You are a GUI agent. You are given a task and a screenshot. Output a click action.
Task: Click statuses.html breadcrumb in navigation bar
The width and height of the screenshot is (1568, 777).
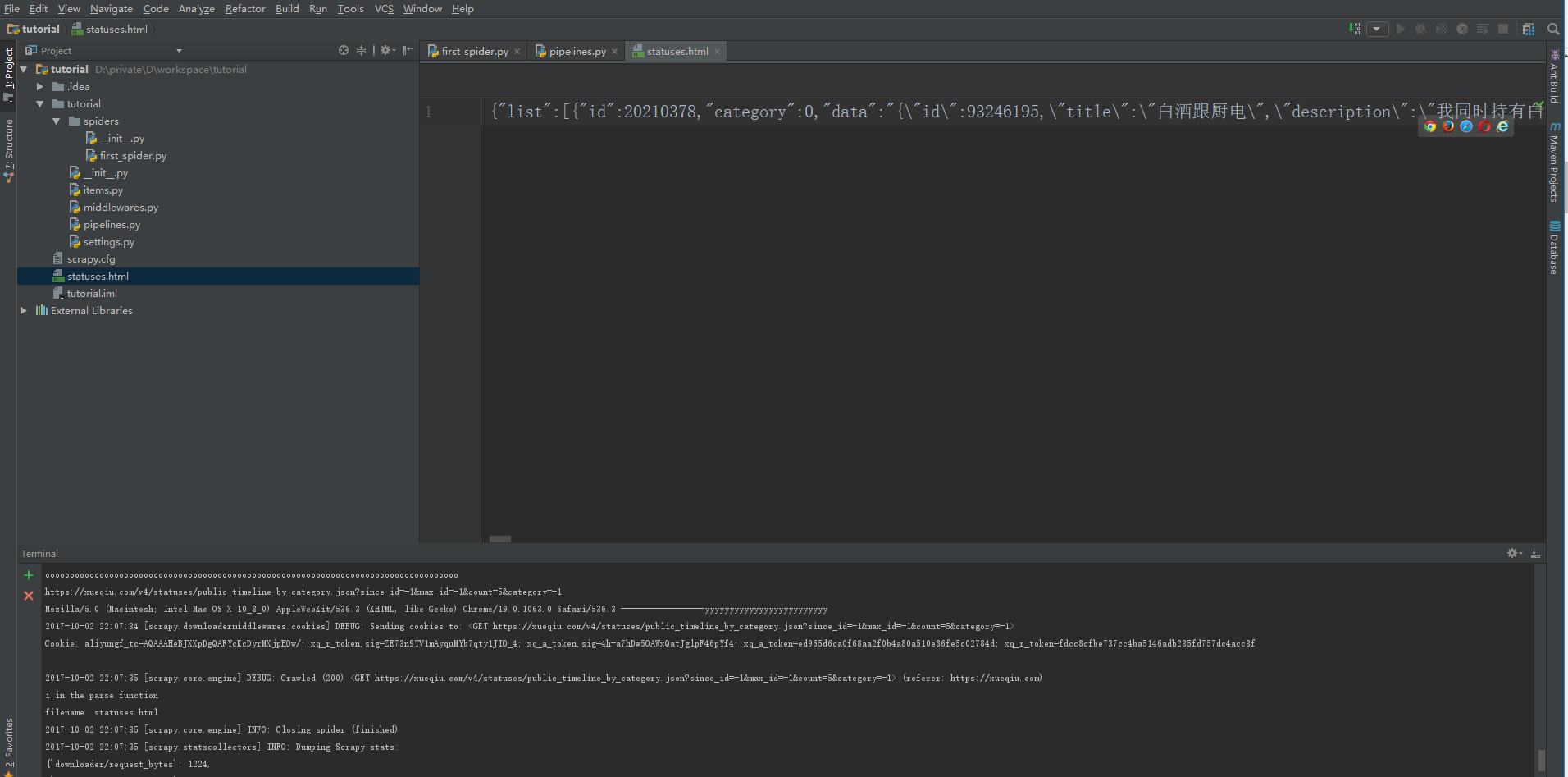point(110,29)
